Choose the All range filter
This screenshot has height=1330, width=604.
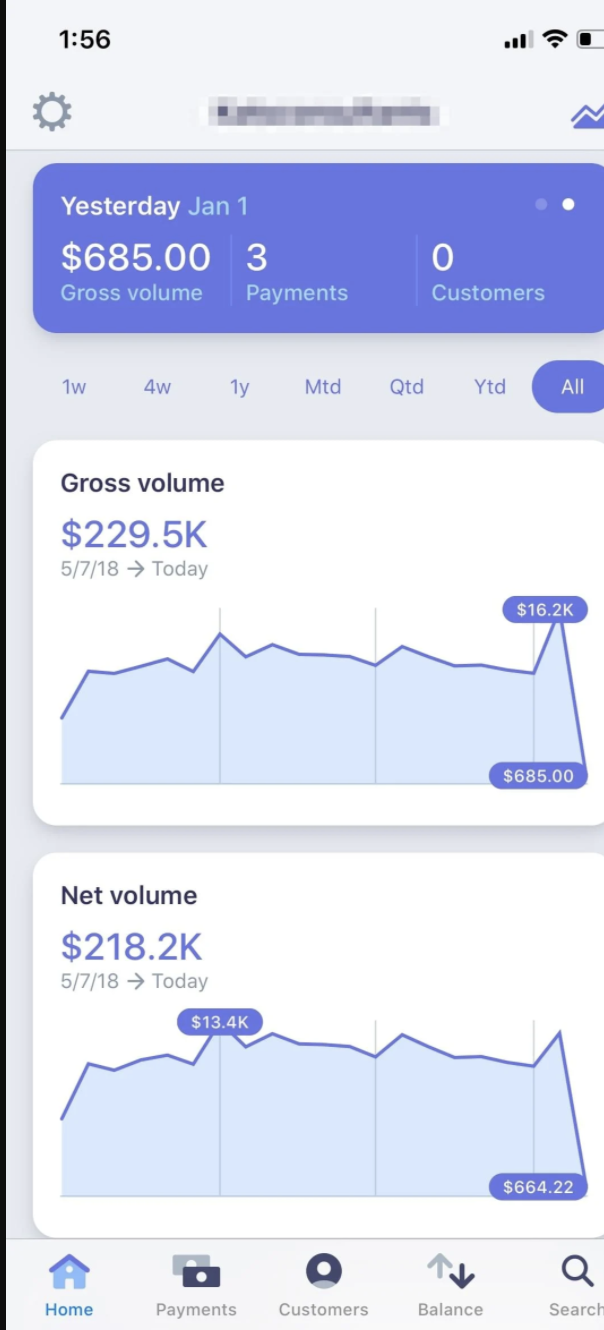click(x=571, y=387)
